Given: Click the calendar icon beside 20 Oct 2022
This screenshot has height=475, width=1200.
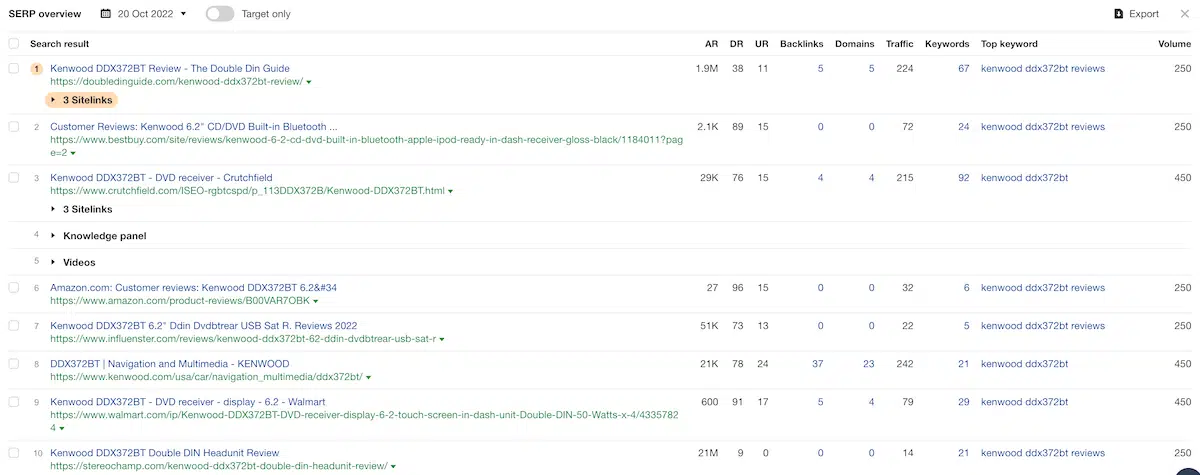Looking at the screenshot, I should pos(106,14).
